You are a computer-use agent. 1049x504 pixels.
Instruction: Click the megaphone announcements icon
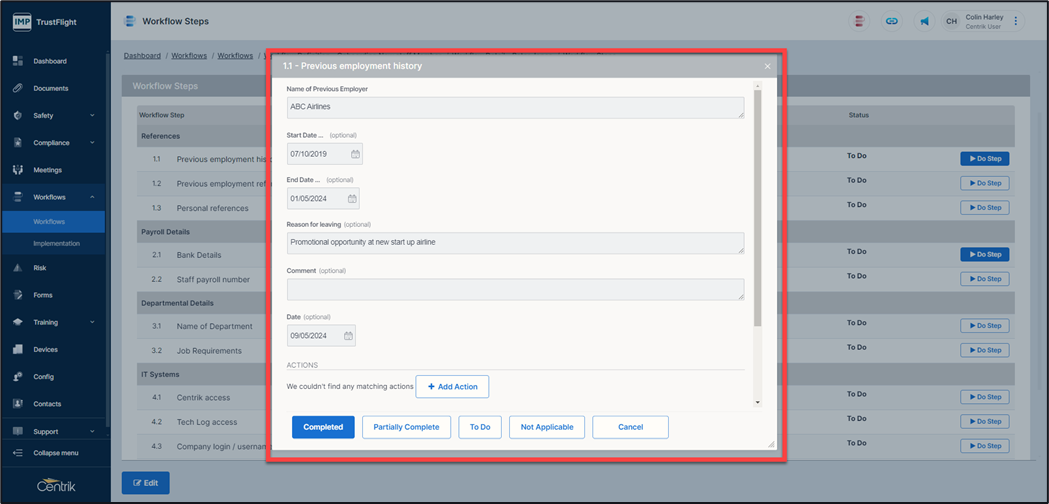(924, 21)
